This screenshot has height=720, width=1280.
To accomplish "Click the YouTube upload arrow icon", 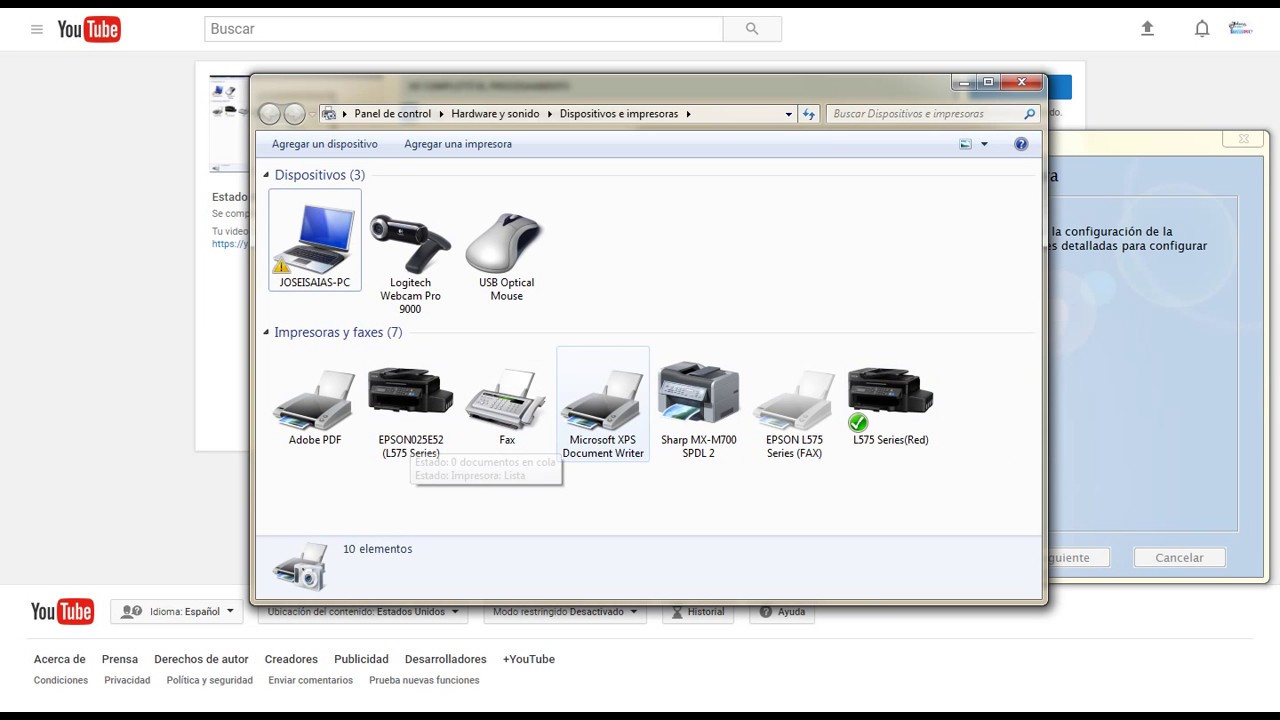I will (1147, 29).
